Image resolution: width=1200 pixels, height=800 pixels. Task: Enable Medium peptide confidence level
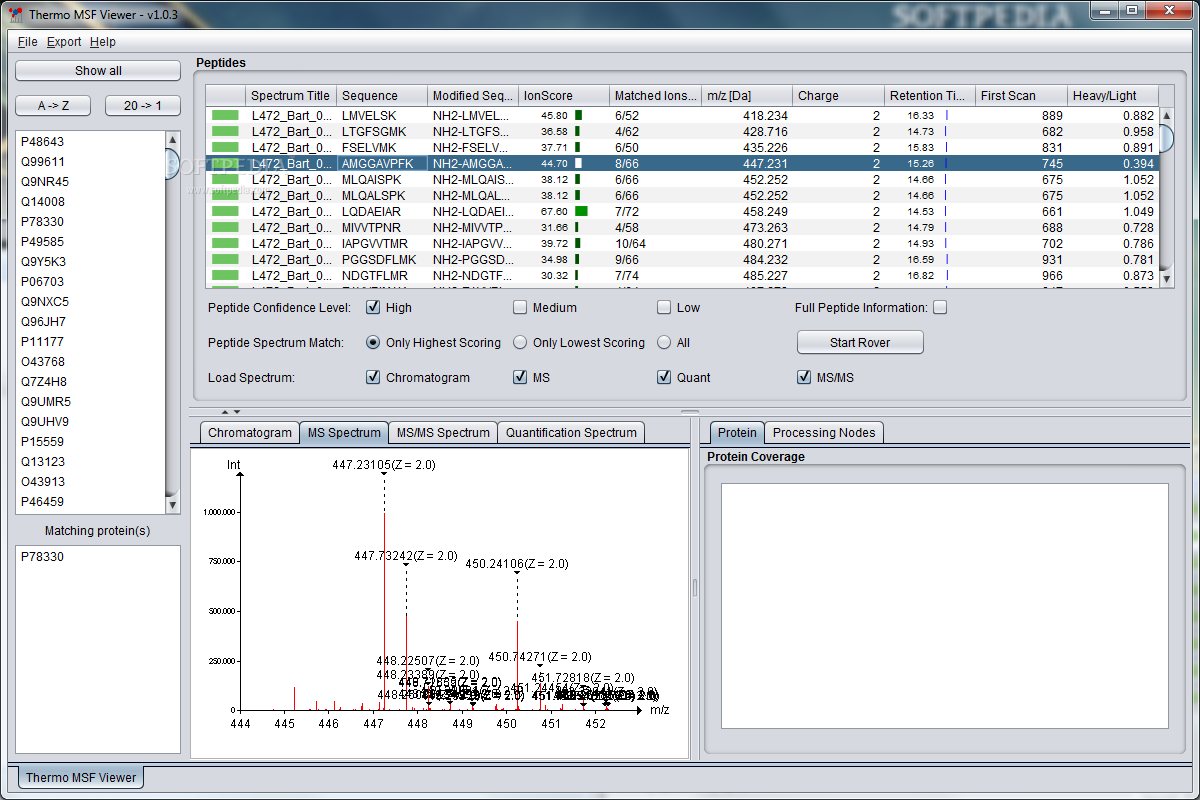pyautogui.click(x=520, y=307)
